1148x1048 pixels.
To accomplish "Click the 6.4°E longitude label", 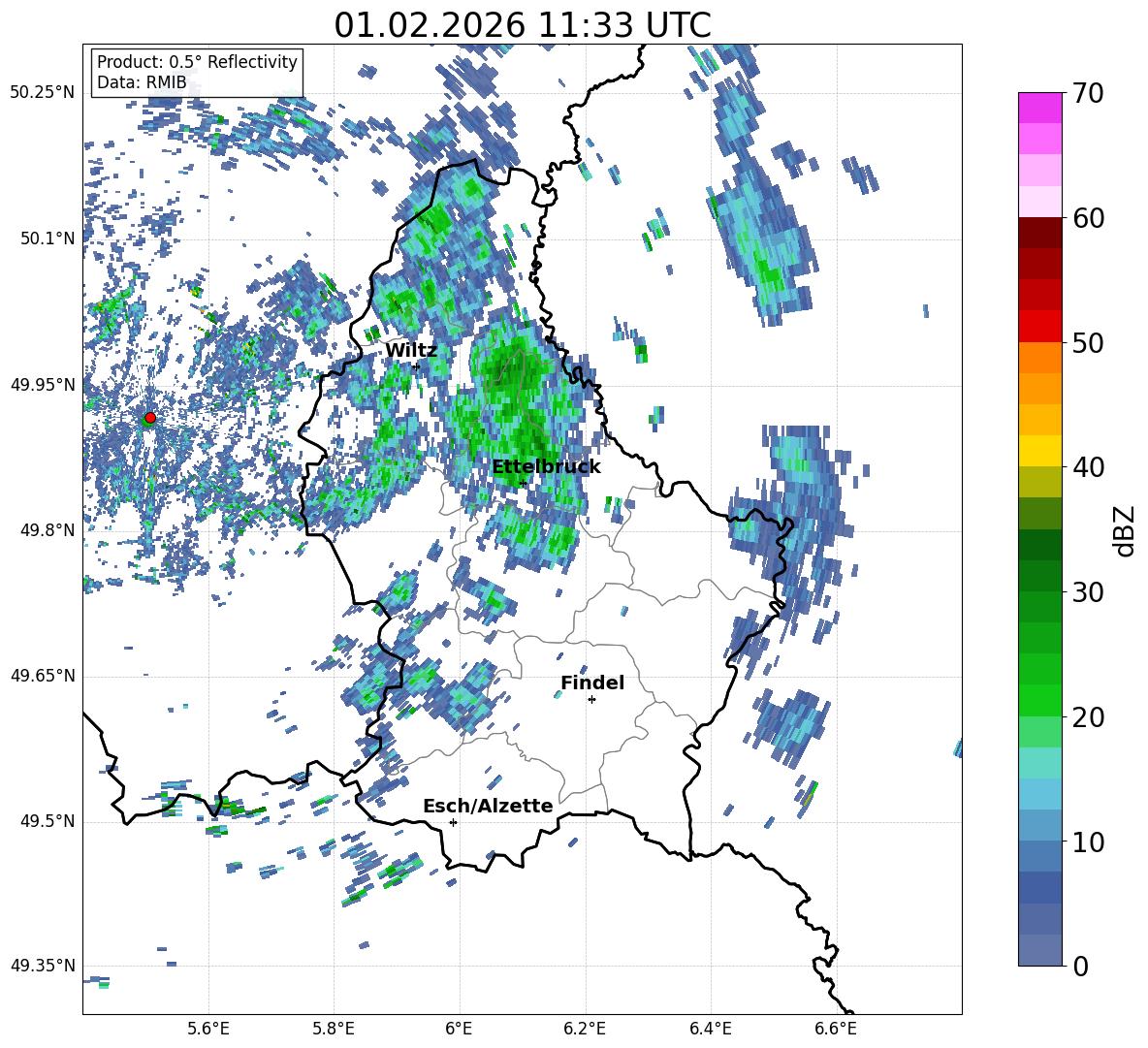I will coord(710,1029).
